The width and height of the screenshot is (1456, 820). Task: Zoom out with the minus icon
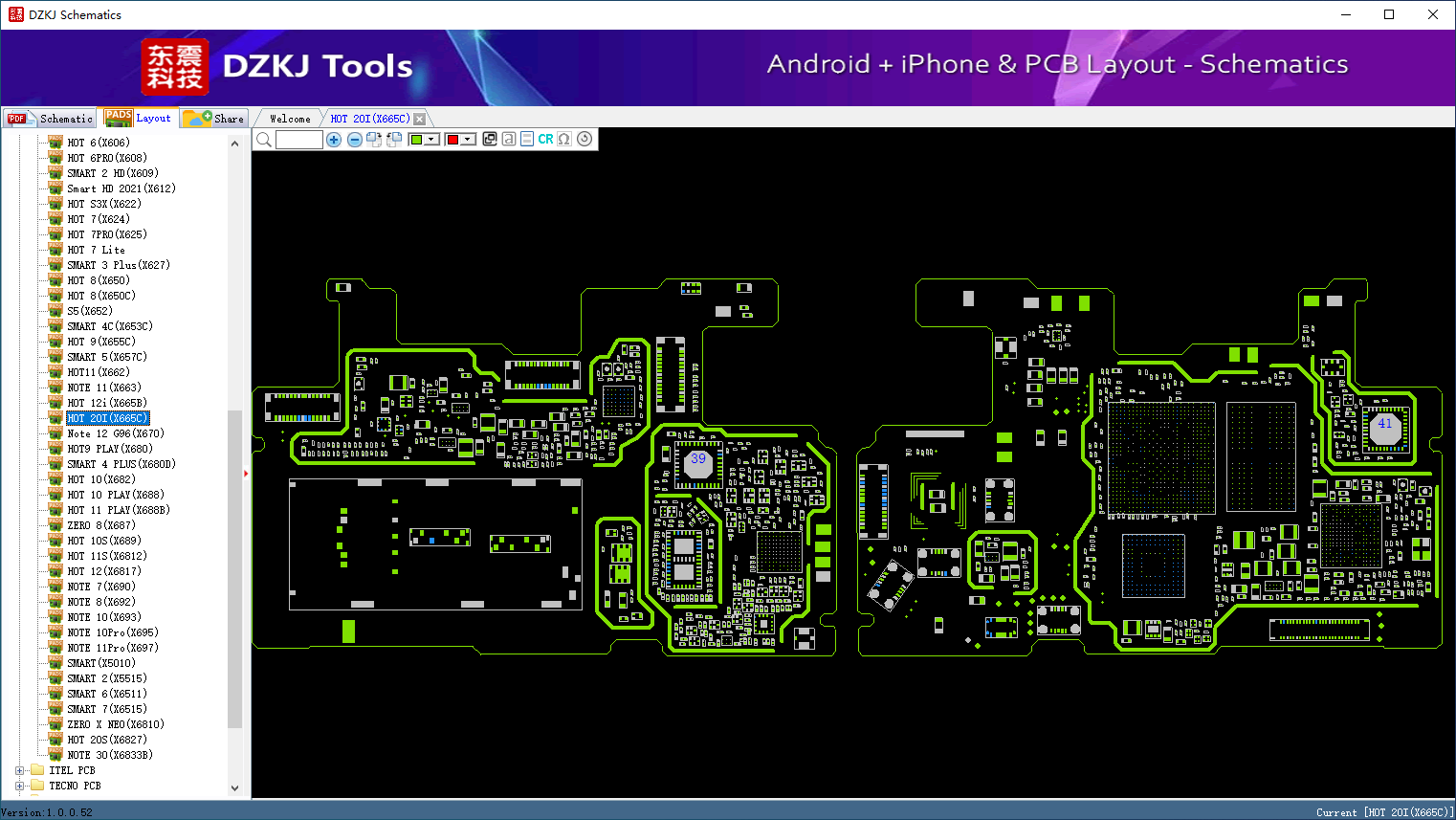tap(355, 140)
